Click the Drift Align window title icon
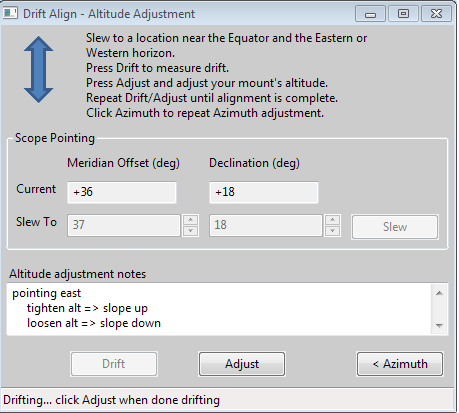Viewport: 459px width, 413px height. coord(10,13)
